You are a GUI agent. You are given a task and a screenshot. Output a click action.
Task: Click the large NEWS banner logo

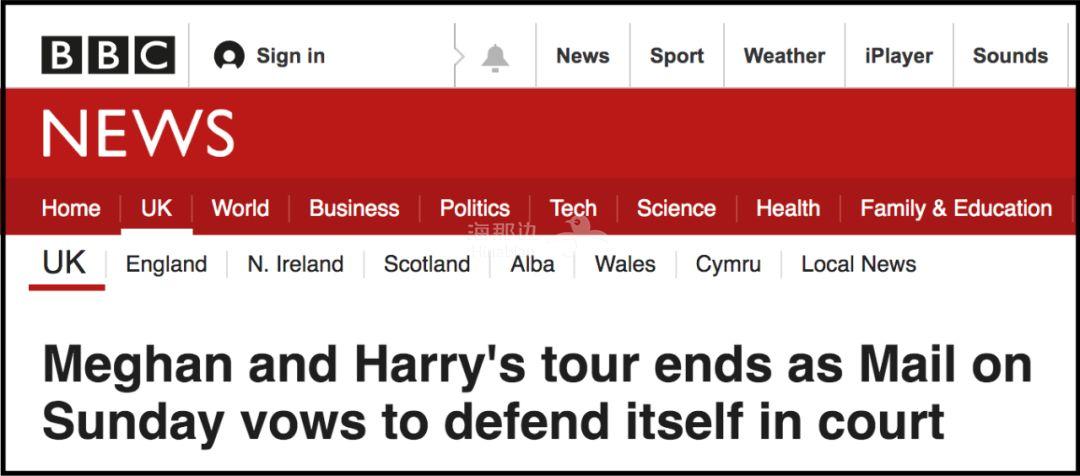[138, 133]
